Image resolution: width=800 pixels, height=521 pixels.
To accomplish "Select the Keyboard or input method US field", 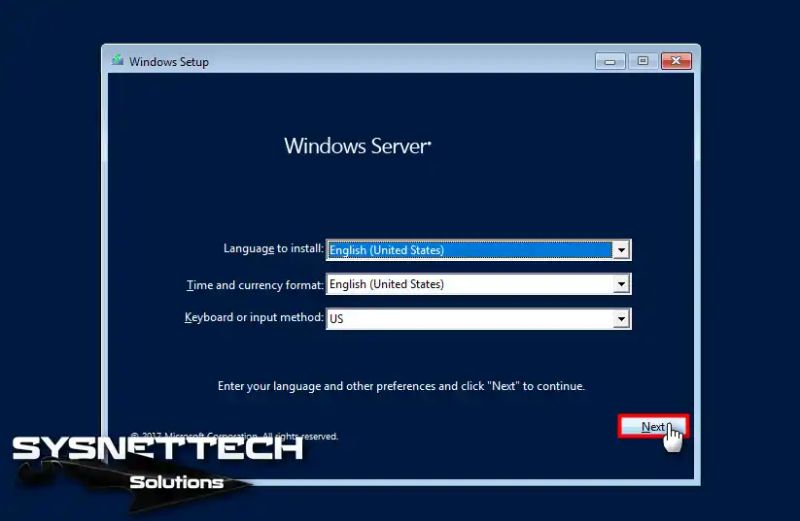I will coord(479,319).
